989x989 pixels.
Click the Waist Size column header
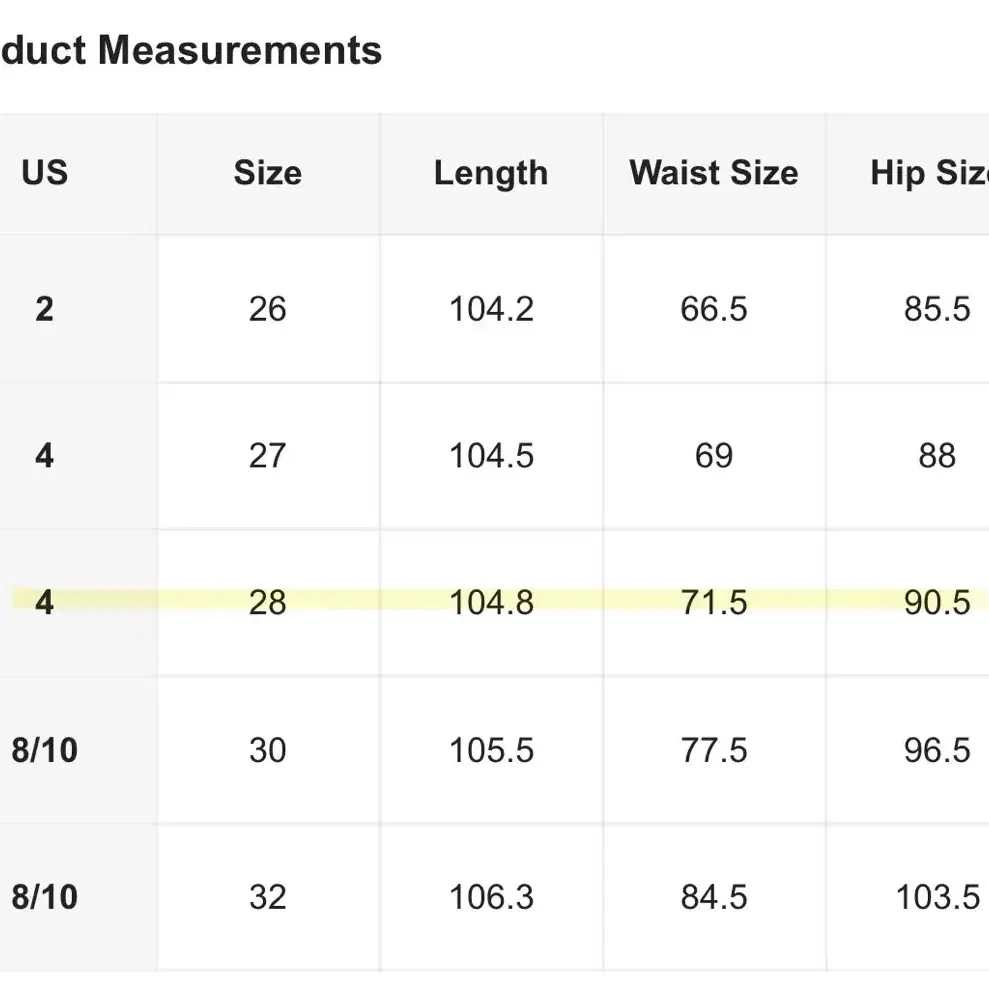click(714, 172)
